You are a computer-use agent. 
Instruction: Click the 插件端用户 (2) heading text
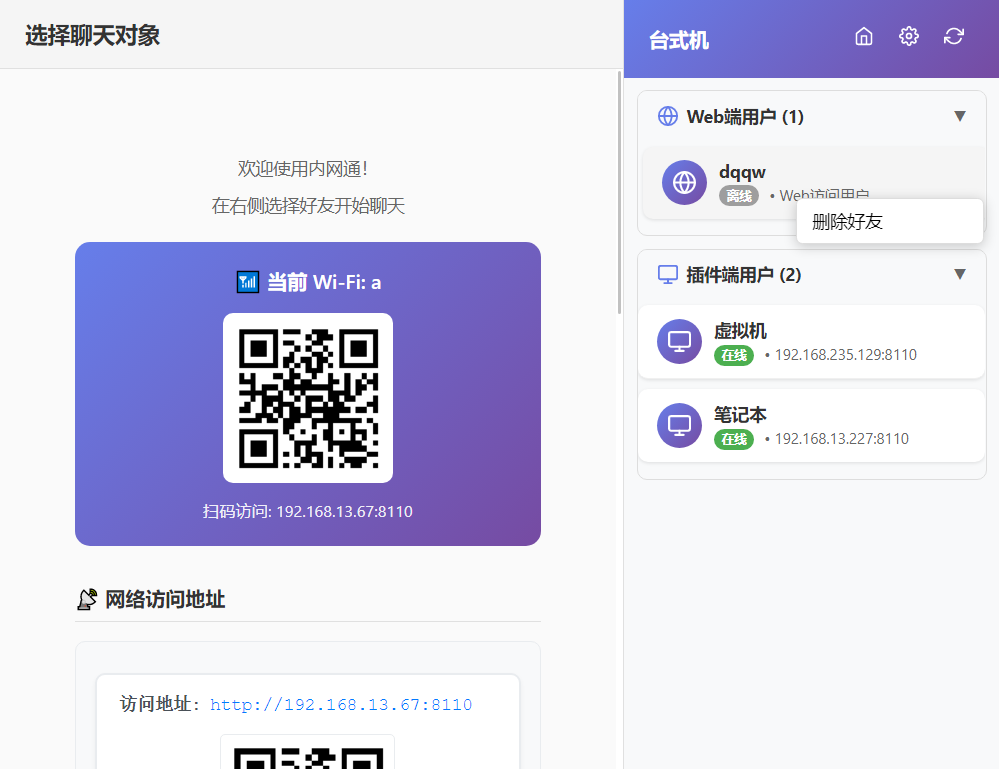[744, 275]
